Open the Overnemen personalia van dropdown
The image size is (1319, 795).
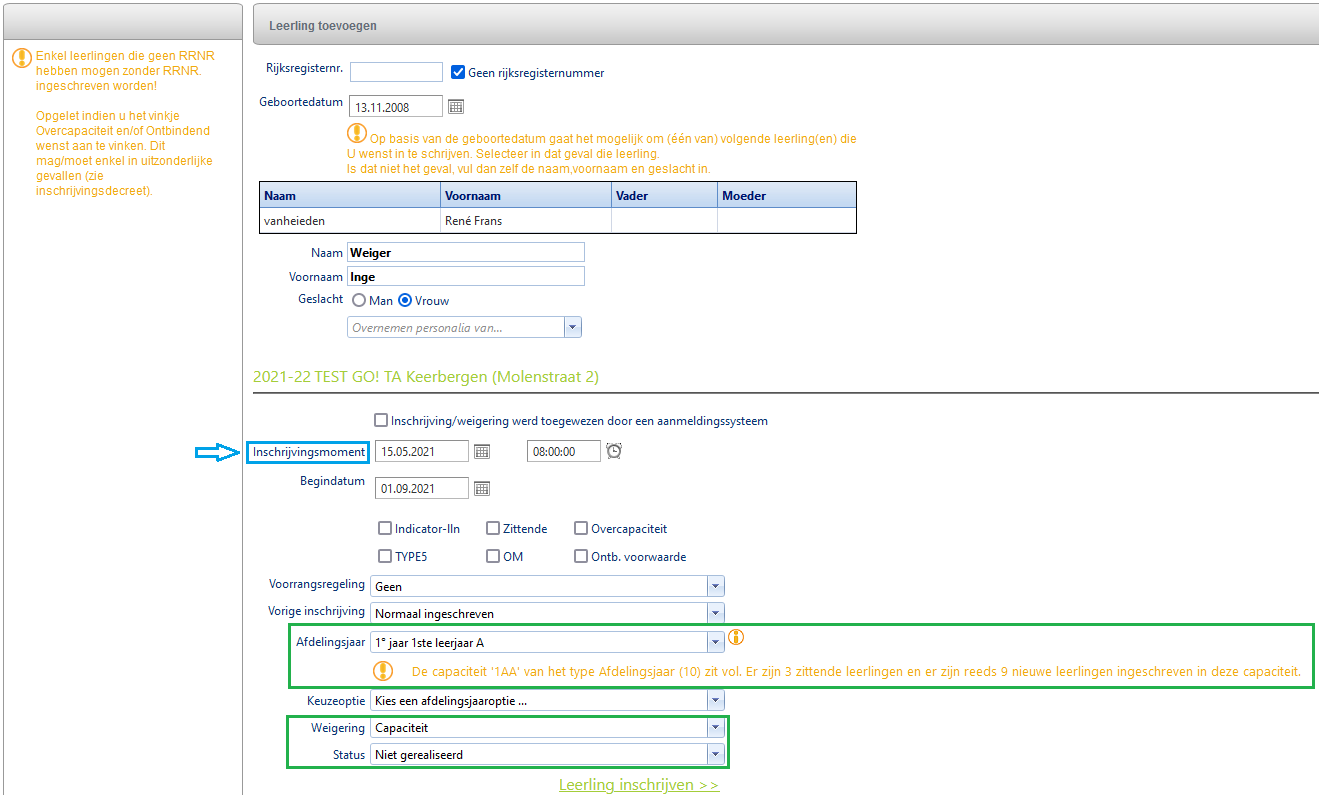[572, 327]
